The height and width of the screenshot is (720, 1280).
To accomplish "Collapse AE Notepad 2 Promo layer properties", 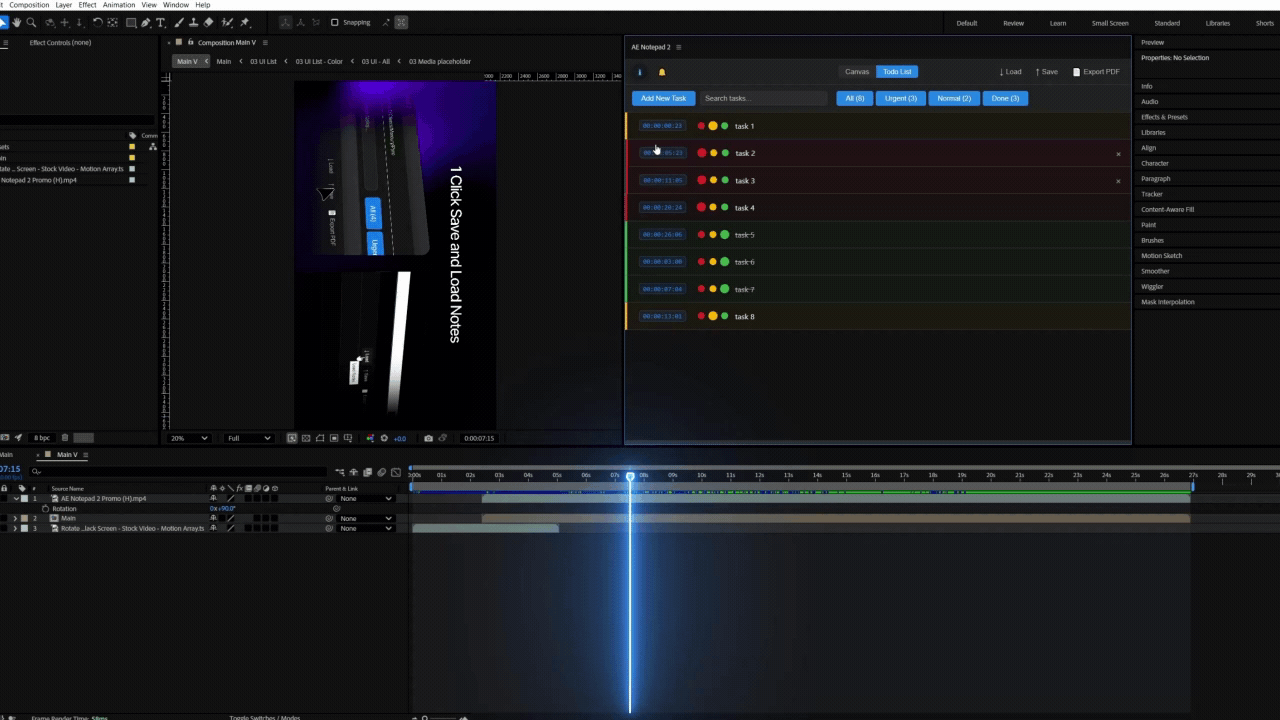I will [15, 498].
